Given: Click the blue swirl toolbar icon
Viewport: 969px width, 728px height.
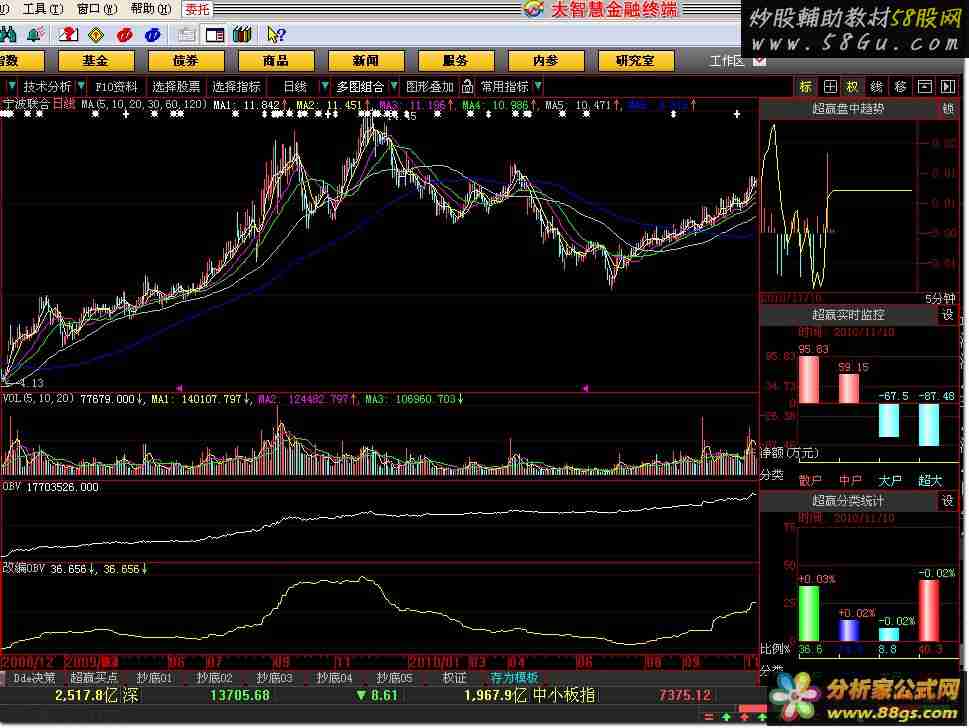Looking at the screenshot, I should coord(155,35).
